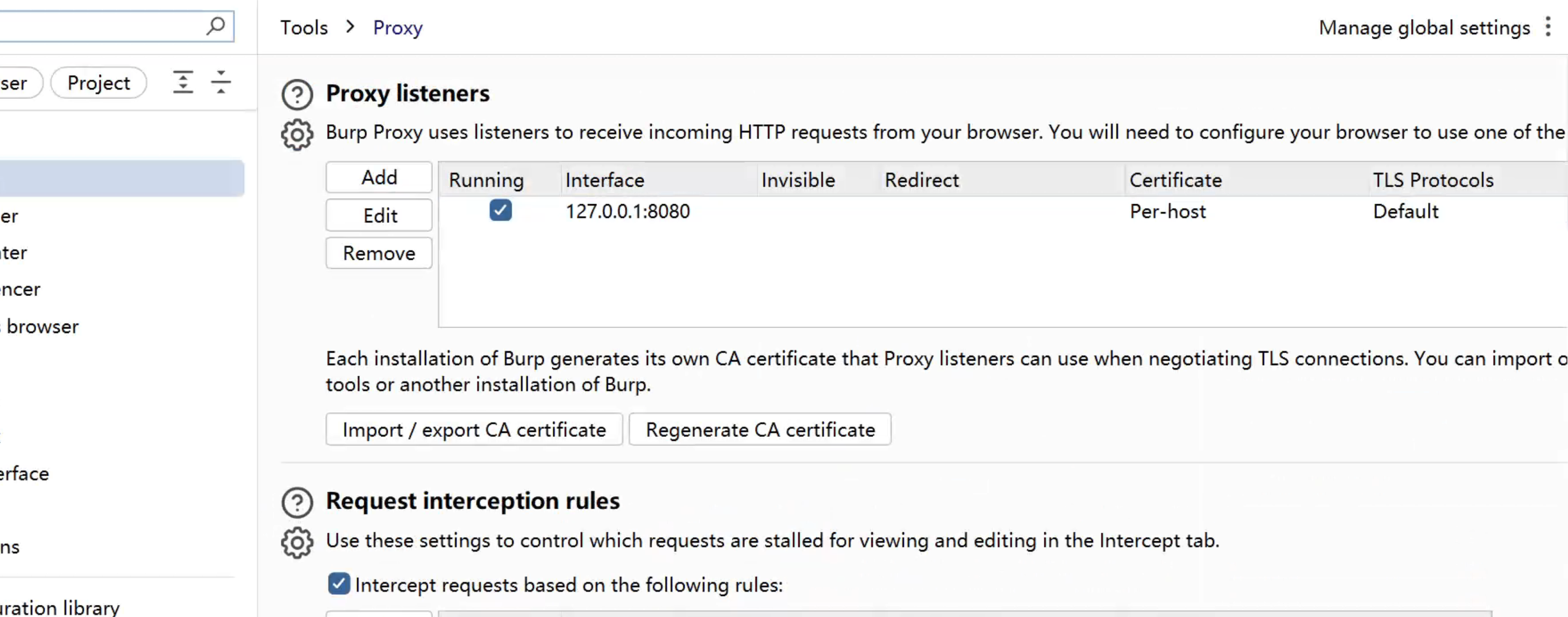
Task: Edit the selected proxy listener
Action: click(x=379, y=215)
